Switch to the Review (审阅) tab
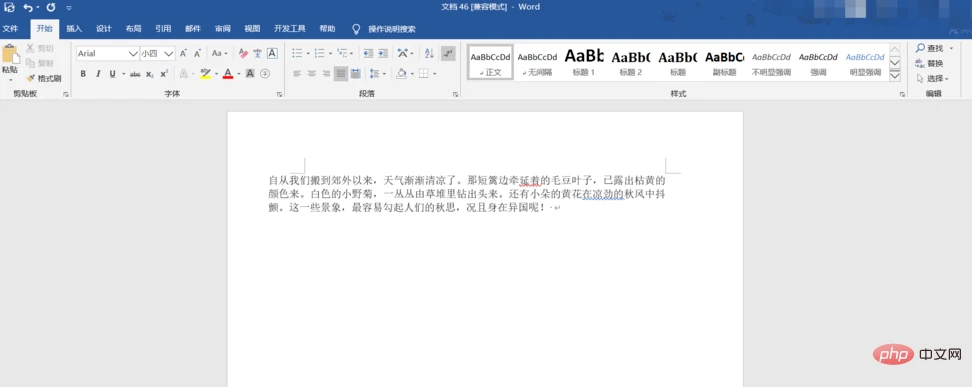The height and width of the screenshot is (387, 972). click(x=223, y=29)
